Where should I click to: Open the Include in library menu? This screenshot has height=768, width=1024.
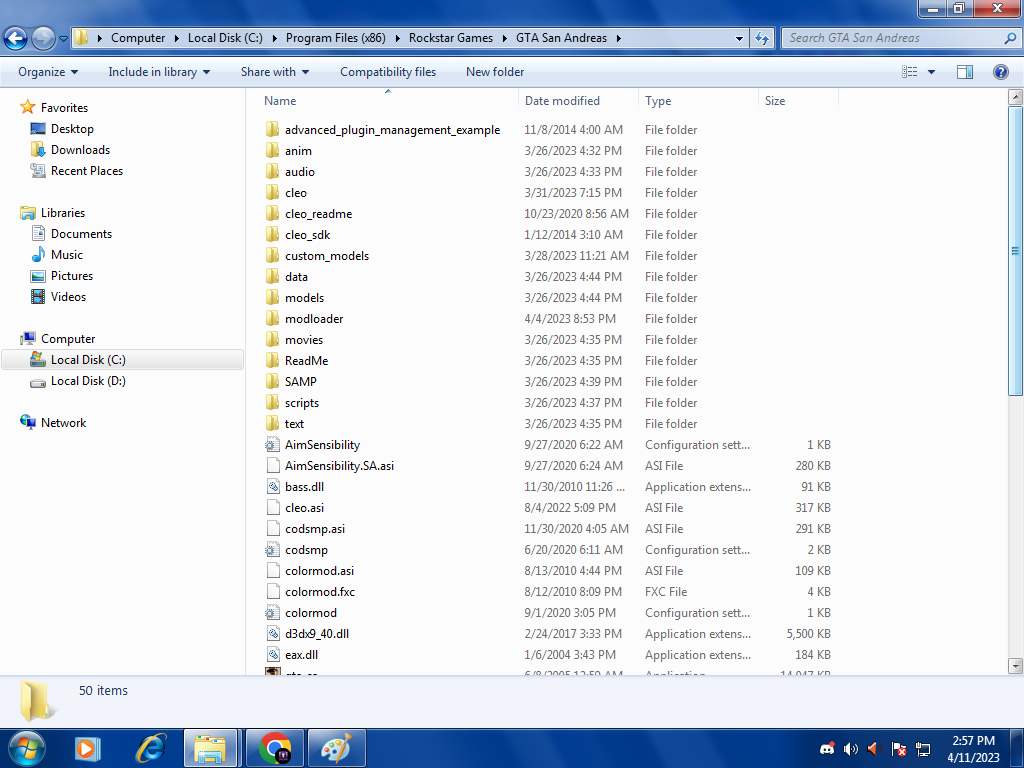159,72
